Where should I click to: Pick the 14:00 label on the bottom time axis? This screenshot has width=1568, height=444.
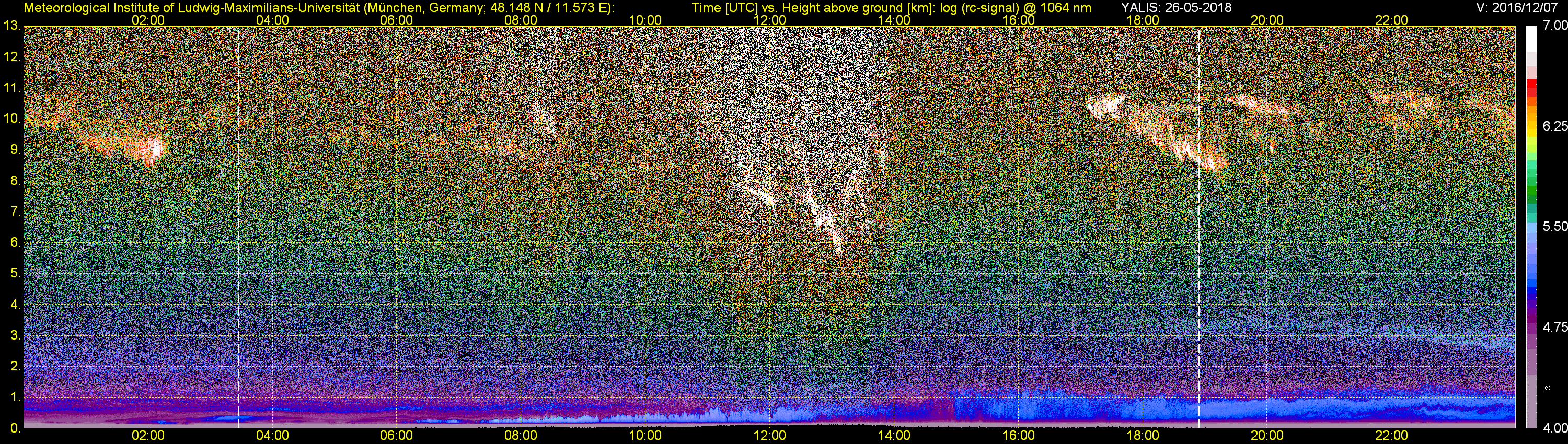click(x=894, y=436)
